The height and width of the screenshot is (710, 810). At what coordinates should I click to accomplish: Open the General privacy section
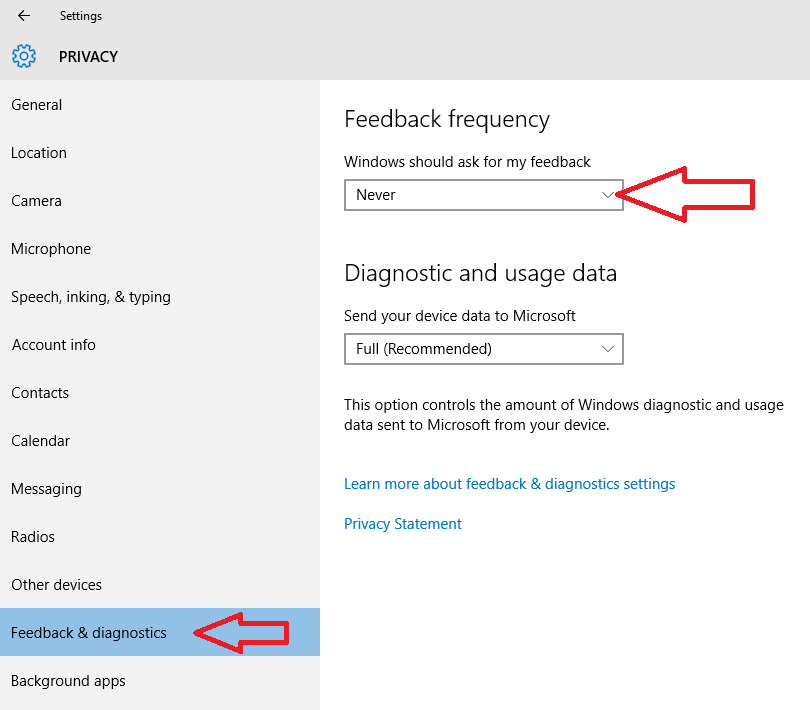pos(160,105)
